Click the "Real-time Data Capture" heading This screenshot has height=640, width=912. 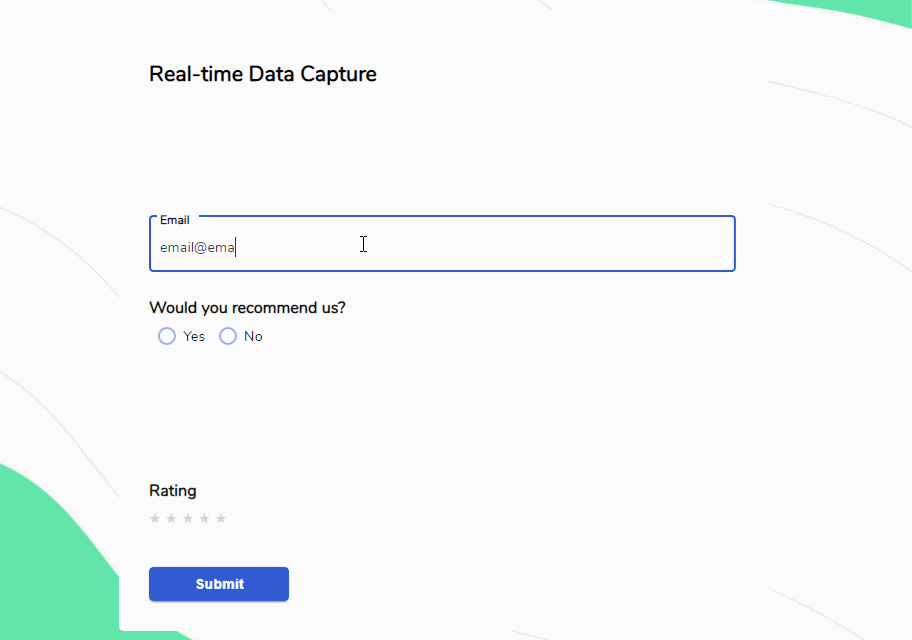pyautogui.click(x=263, y=74)
